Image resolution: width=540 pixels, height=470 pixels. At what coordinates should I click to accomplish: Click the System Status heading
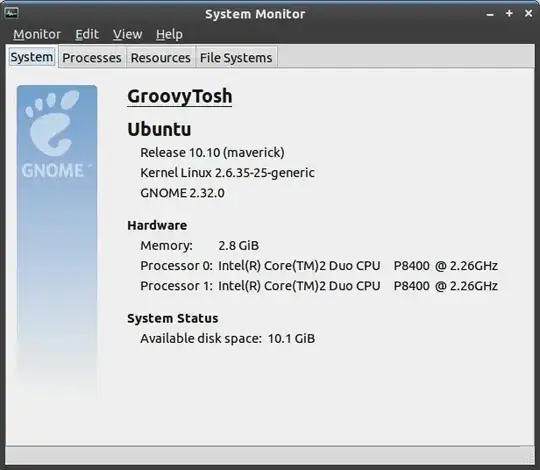[173, 318]
